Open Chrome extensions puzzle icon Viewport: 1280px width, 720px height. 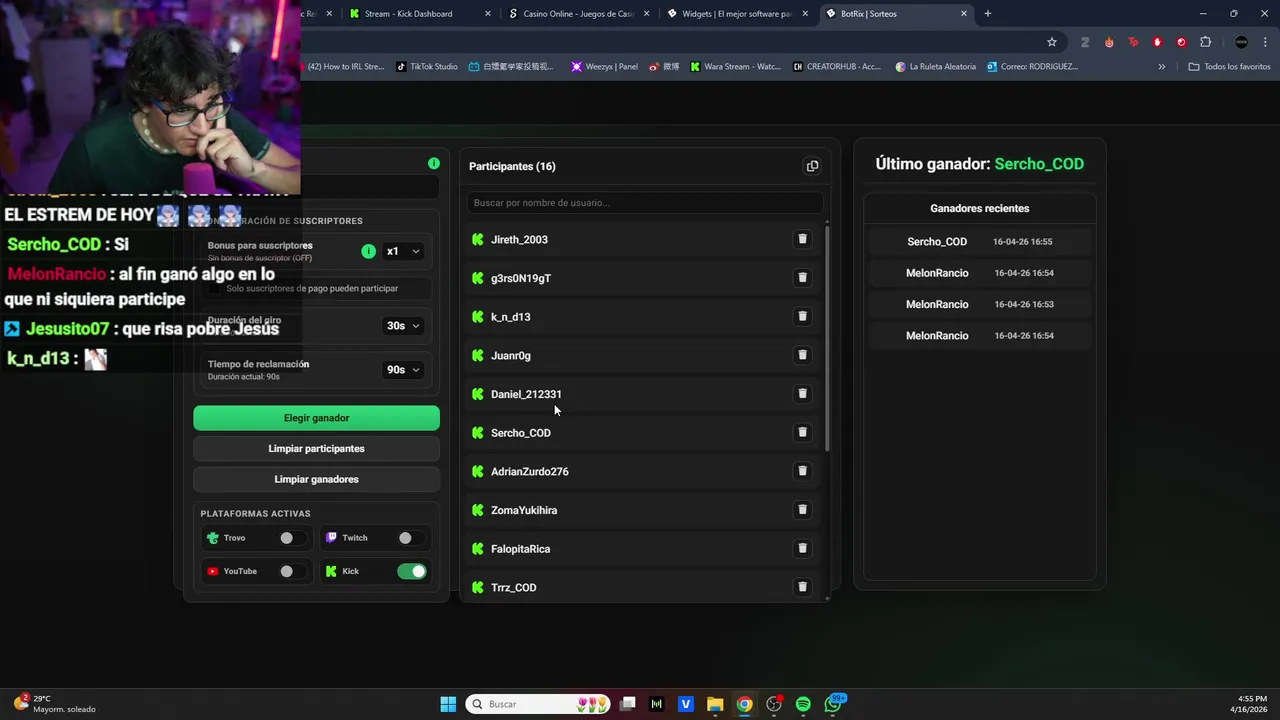(1205, 42)
